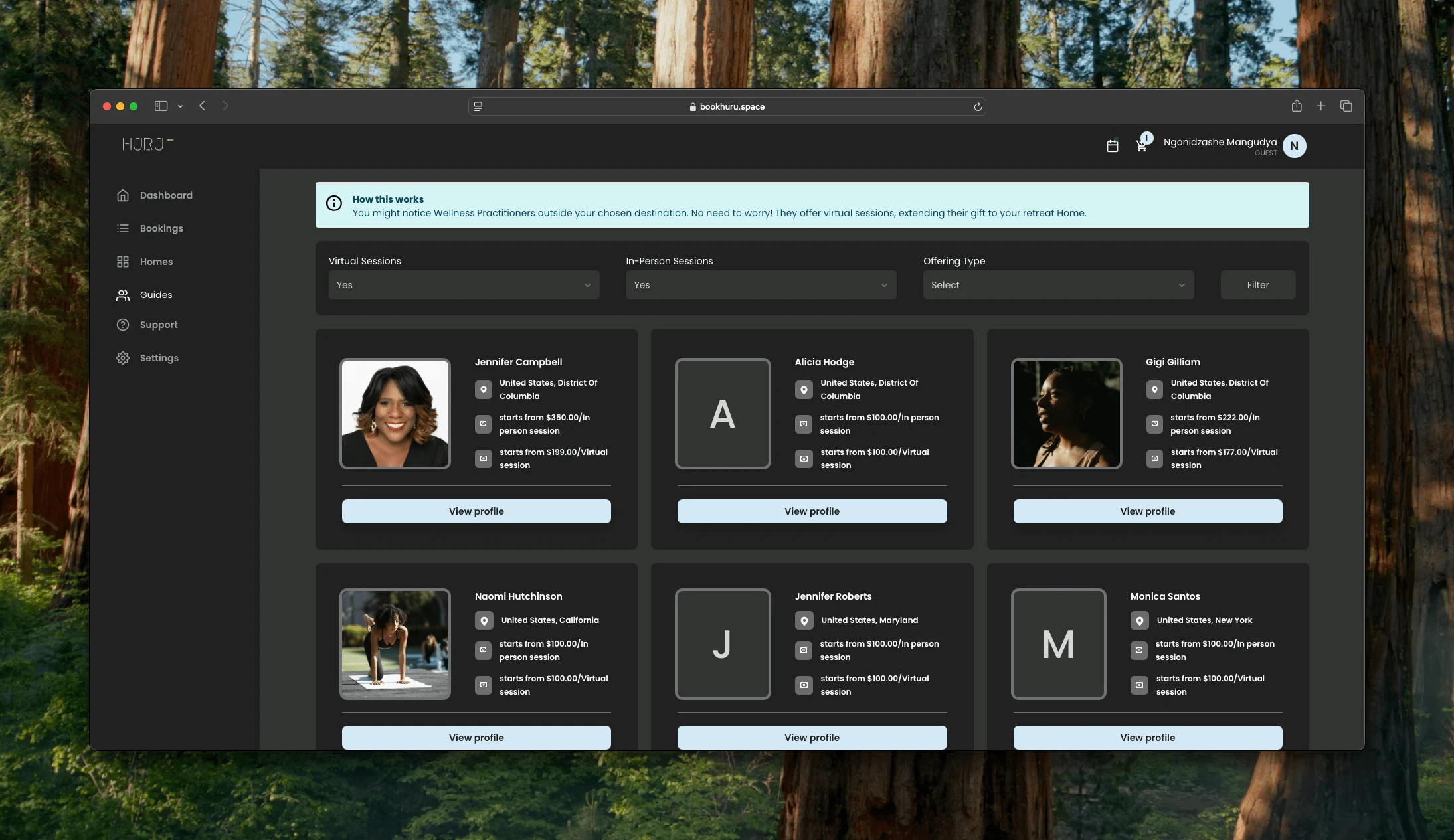This screenshot has width=1454, height=840.
Task: Click the Filter button
Action: pos(1257,285)
